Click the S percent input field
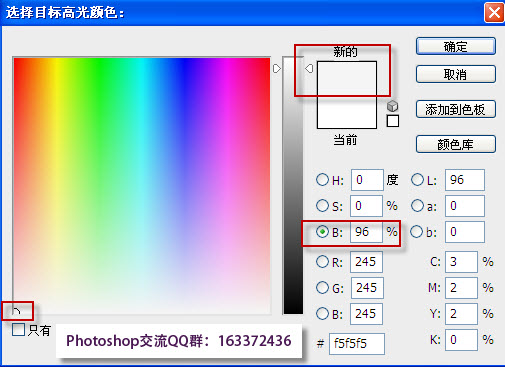Viewport: 505px width, 367px height. [366, 206]
